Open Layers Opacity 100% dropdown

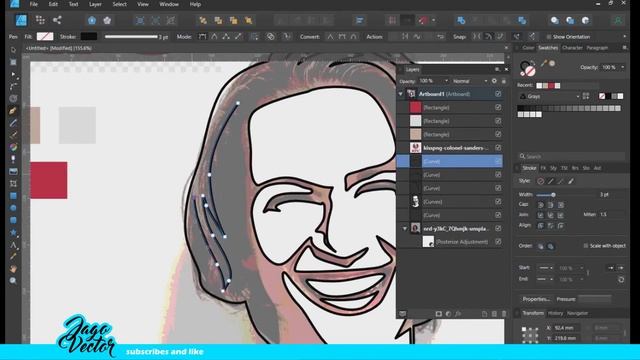(434, 81)
